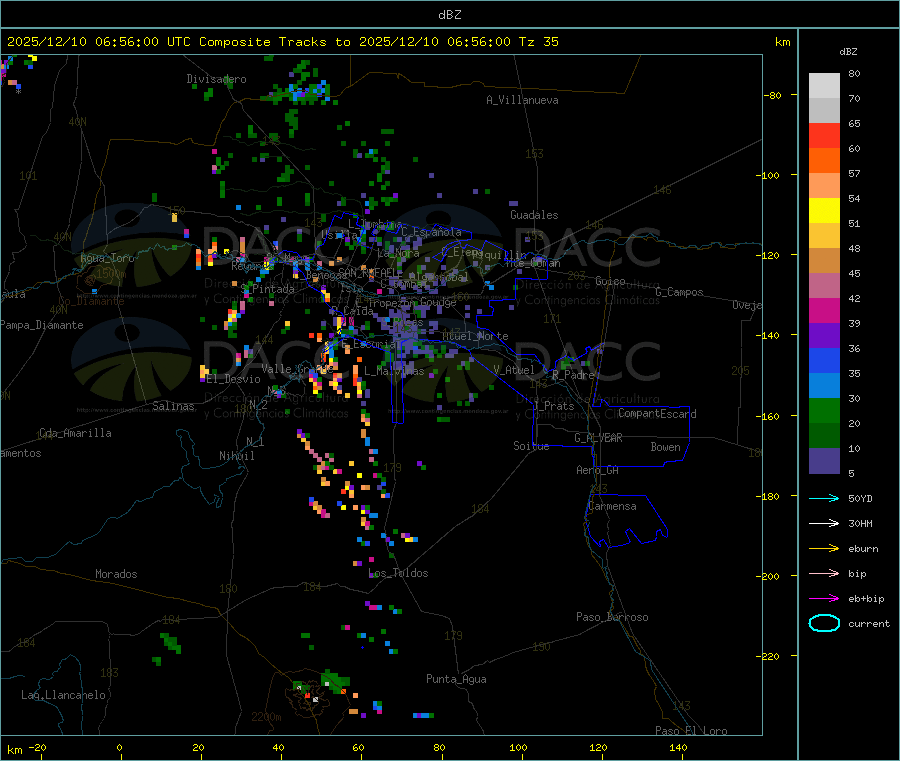900x761 pixels.
Task: Click the 'J_Prats' map label
Action: click(553, 406)
